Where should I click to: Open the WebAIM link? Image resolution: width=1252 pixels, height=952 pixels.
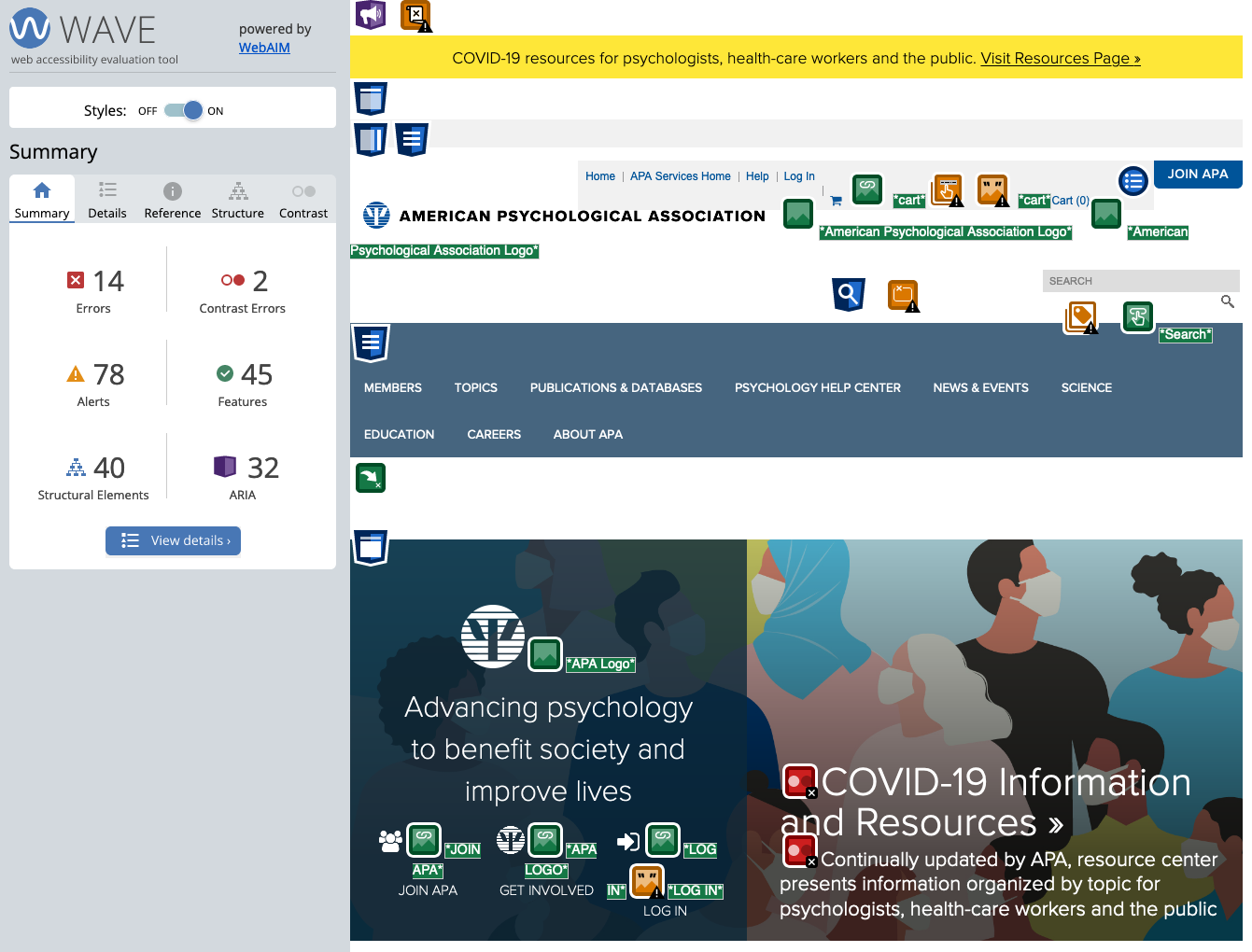pyautogui.click(x=264, y=48)
